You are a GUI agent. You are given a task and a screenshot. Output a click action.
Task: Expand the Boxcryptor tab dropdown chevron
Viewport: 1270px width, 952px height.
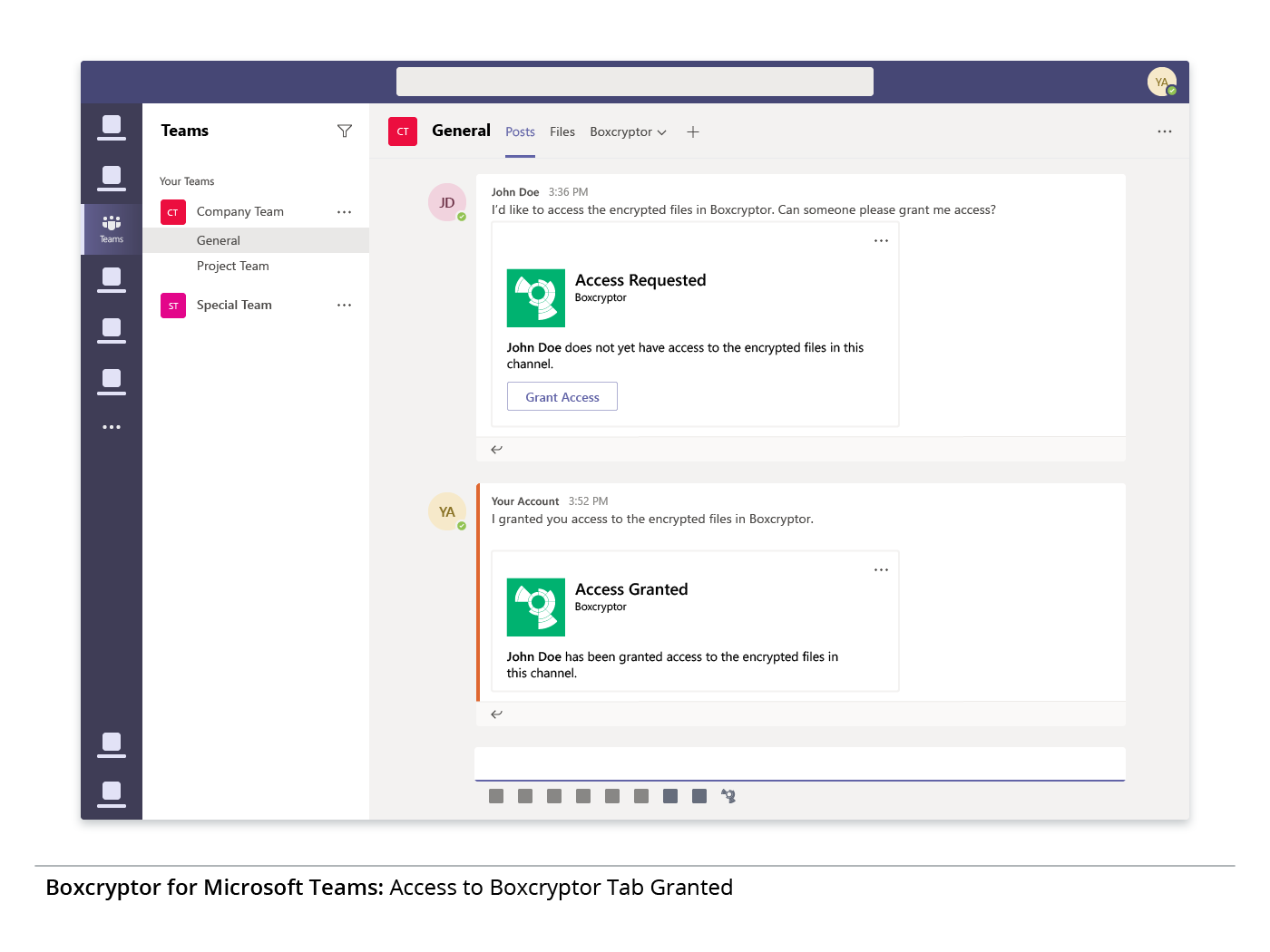click(x=662, y=132)
